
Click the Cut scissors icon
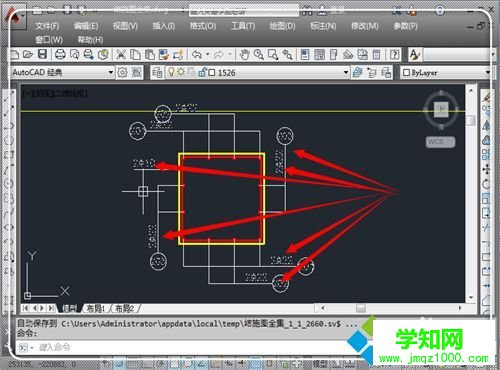point(121,54)
